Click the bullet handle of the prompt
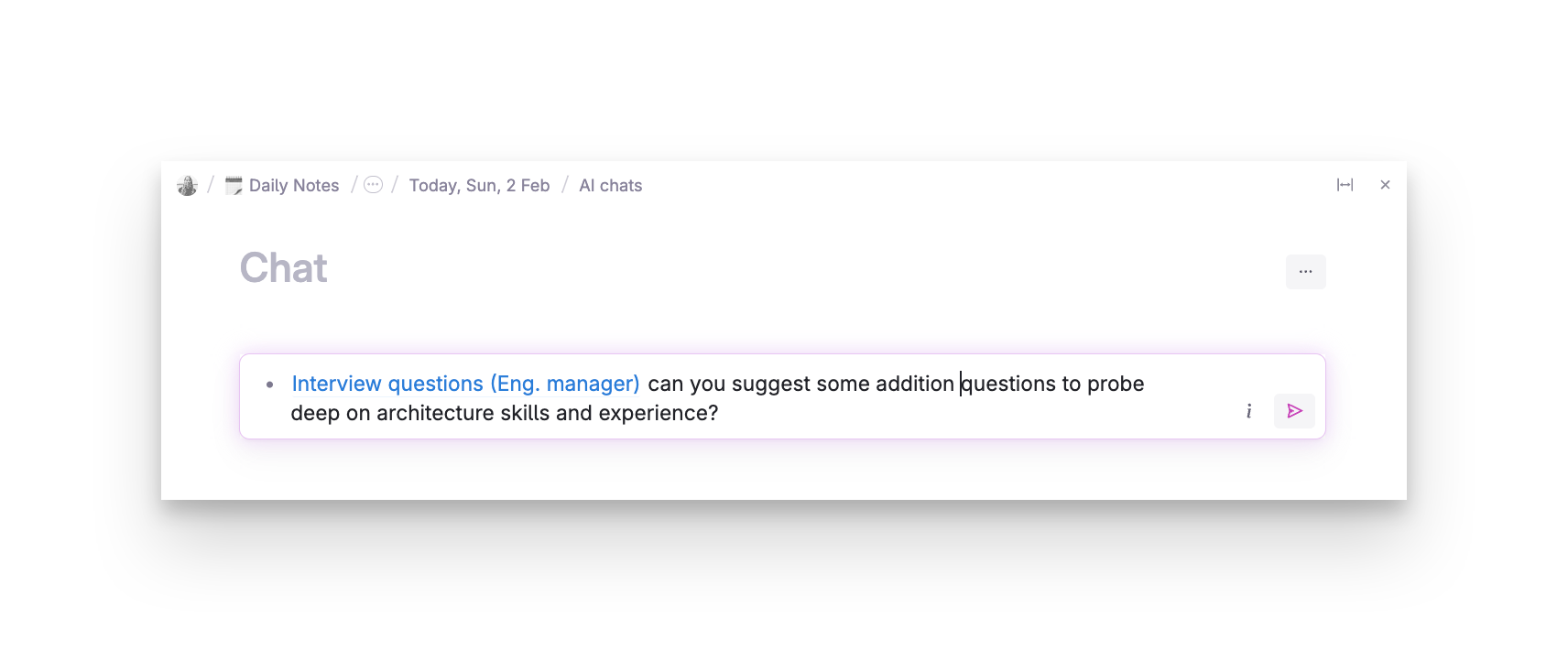 click(269, 385)
